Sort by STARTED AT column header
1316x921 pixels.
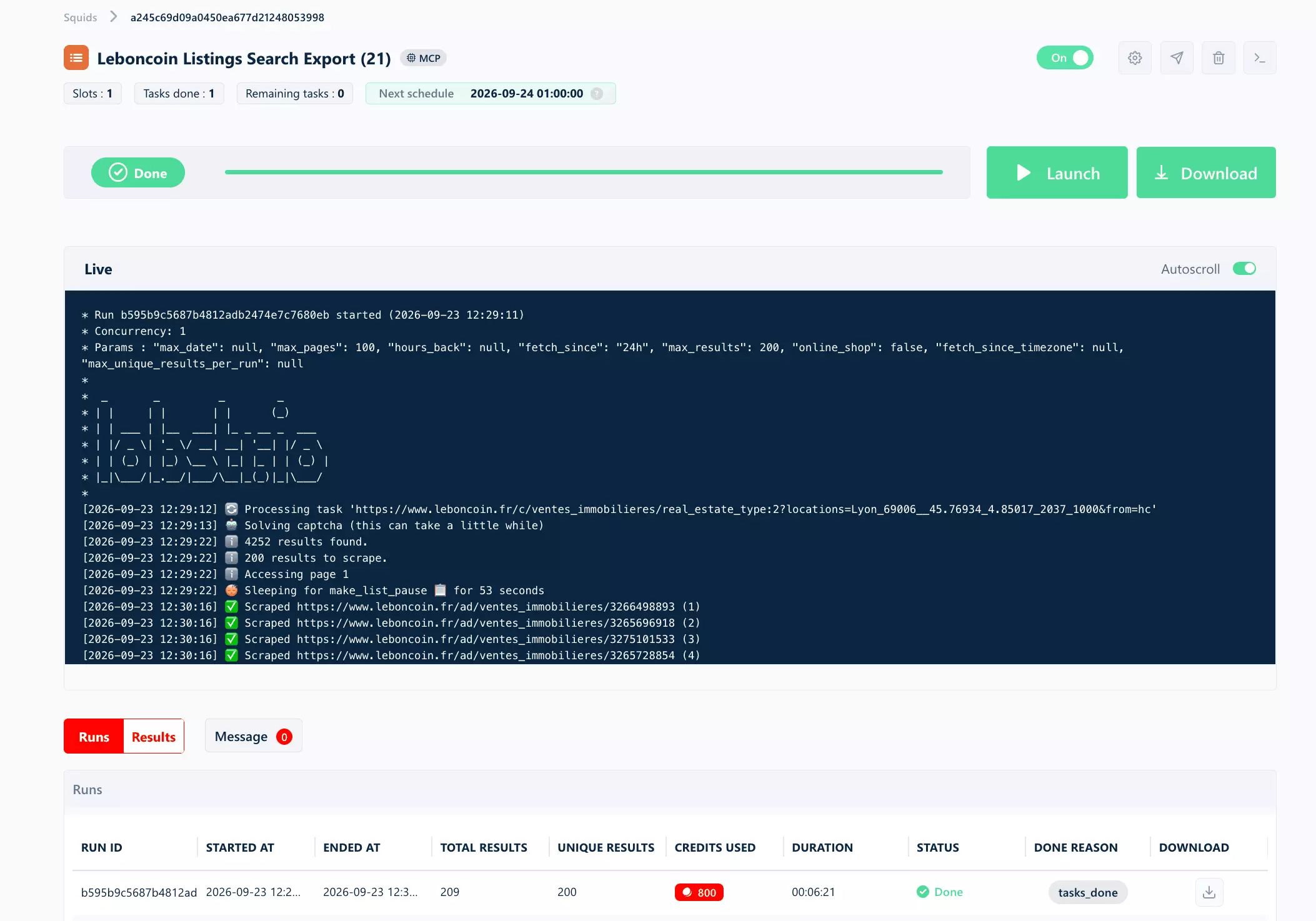pyautogui.click(x=240, y=847)
